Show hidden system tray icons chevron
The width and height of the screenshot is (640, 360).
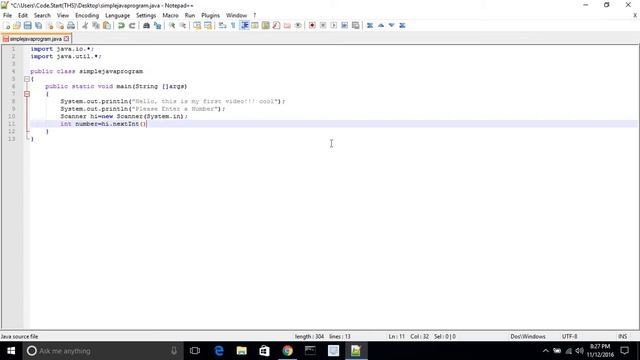(545, 351)
